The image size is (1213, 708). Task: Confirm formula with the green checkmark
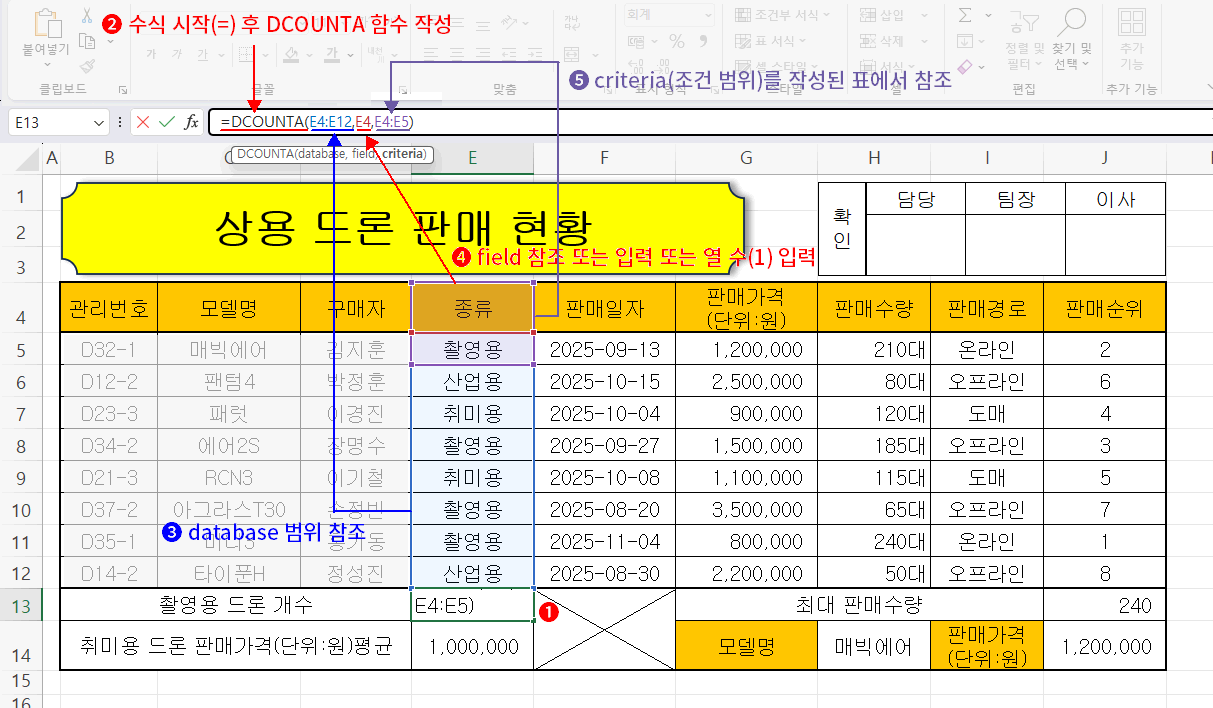point(166,122)
